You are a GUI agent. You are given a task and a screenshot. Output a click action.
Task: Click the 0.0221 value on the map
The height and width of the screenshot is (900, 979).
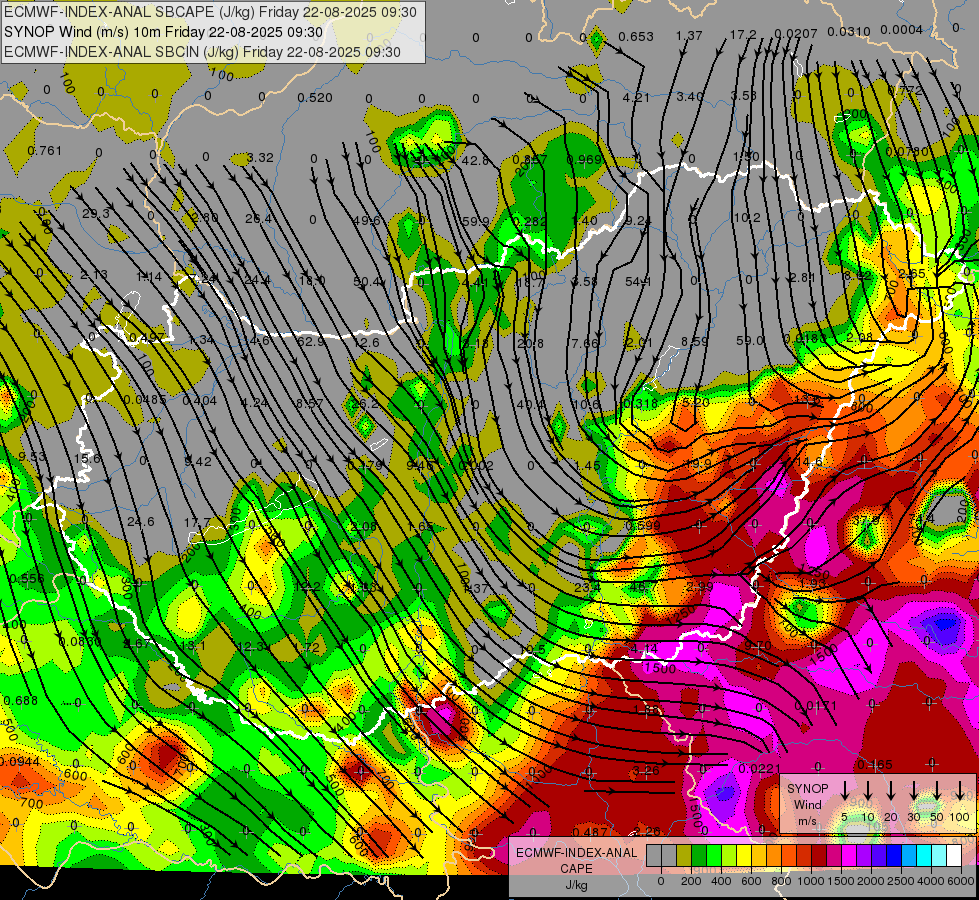[759, 768]
